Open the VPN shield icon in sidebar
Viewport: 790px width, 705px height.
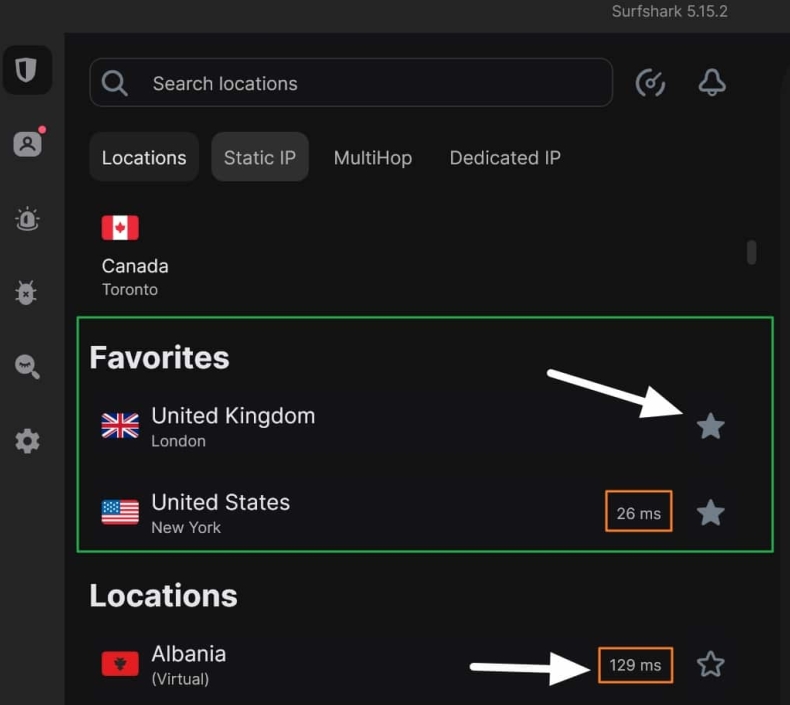(27, 70)
